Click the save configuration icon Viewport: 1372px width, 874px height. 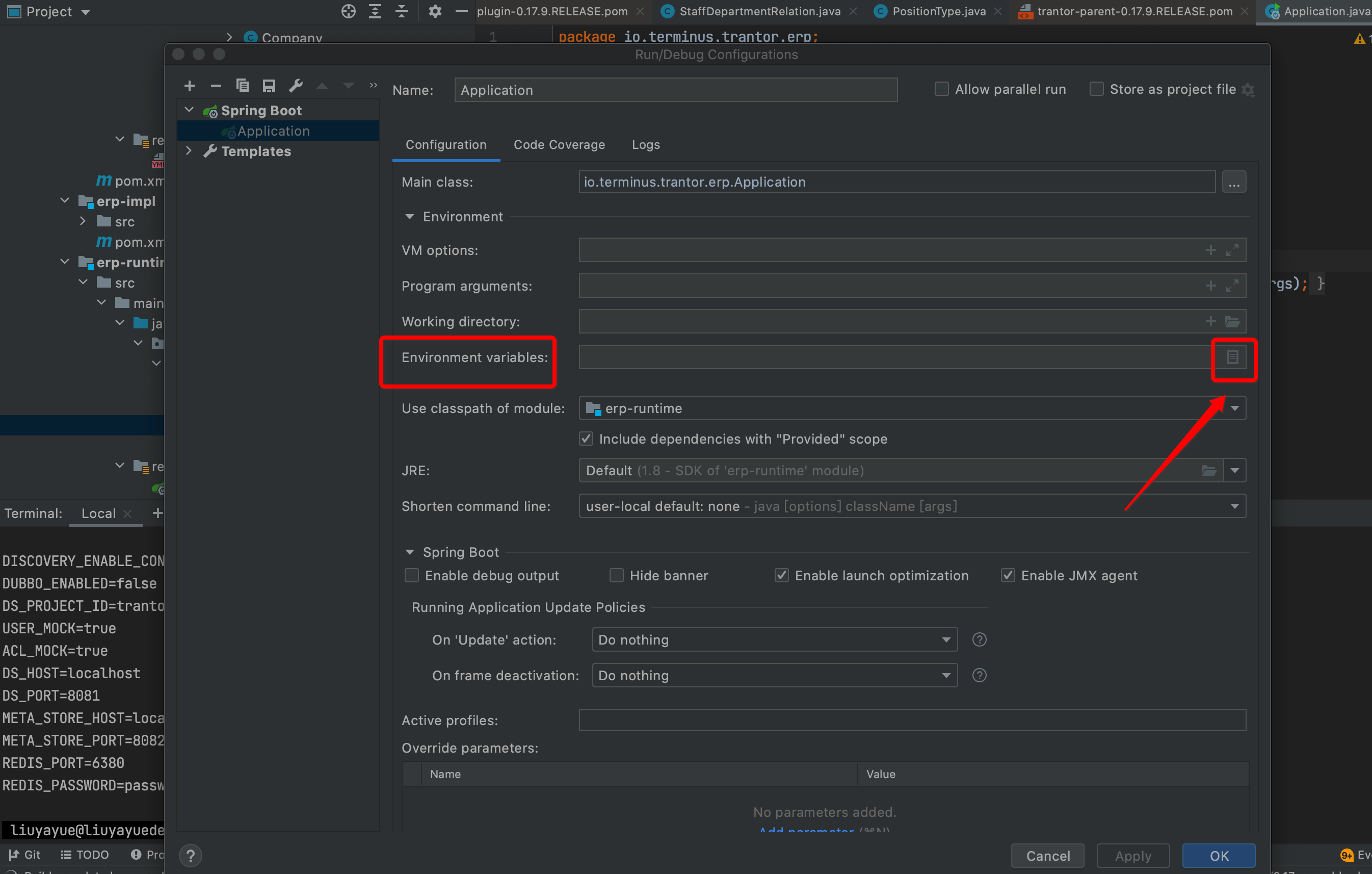point(269,86)
